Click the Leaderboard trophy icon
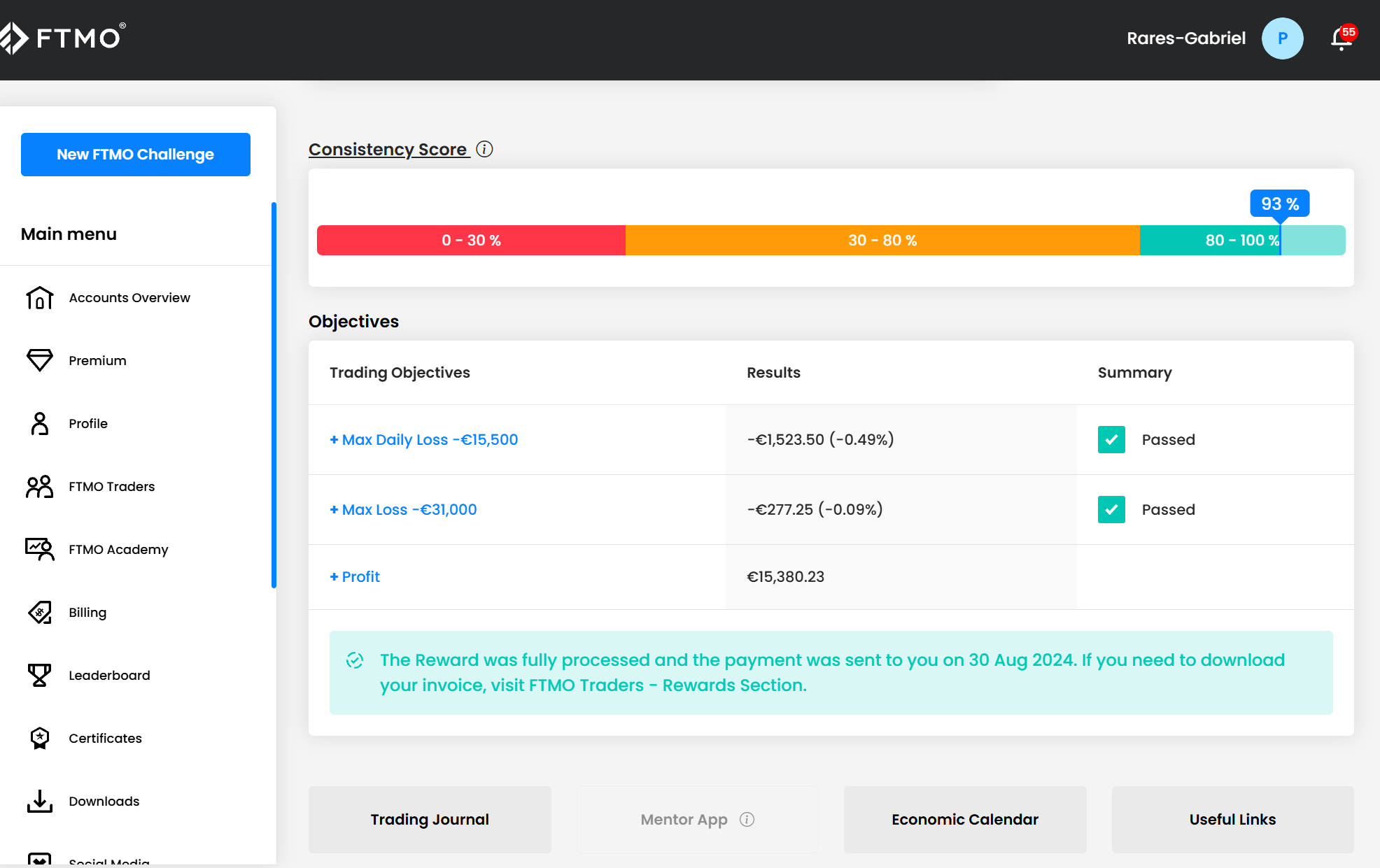Viewport: 1380px width, 868px height. 40,675
